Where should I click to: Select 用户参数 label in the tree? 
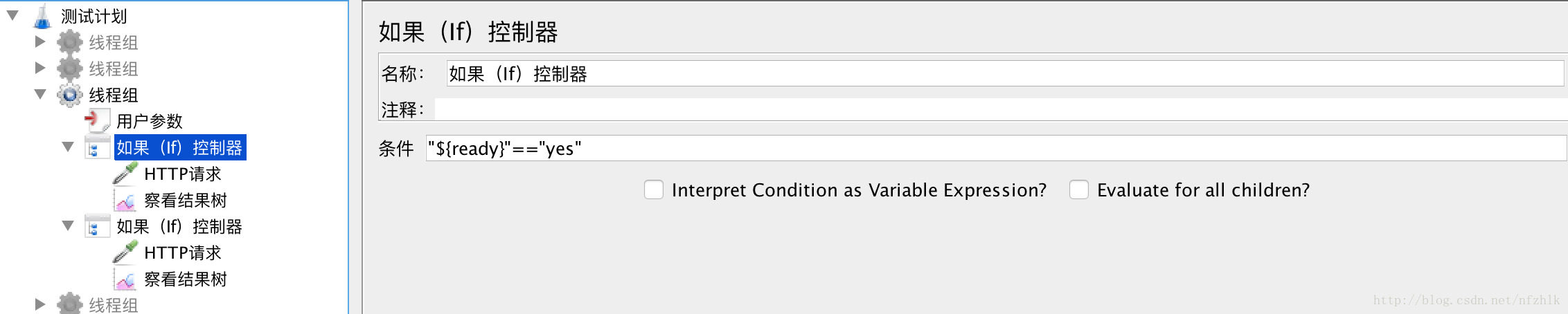pos(149,121)
